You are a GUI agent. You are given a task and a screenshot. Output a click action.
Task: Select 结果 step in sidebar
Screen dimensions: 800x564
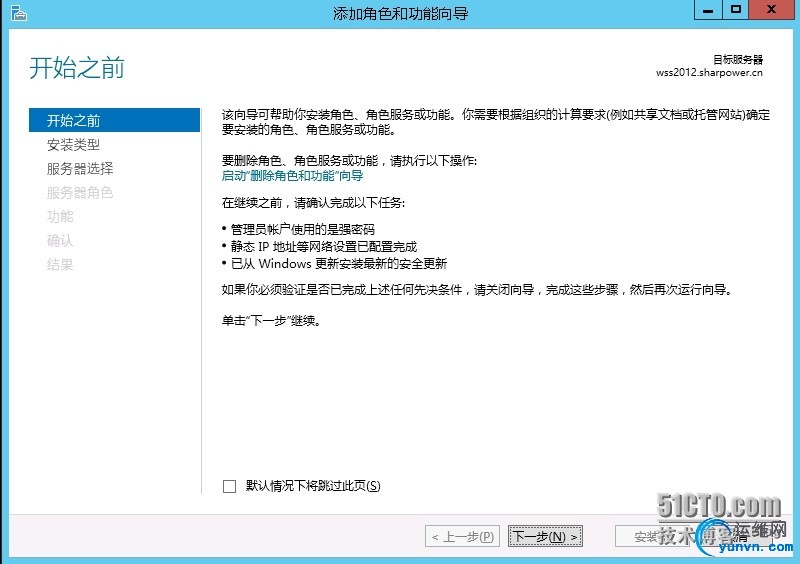click(x=60, y=264)
